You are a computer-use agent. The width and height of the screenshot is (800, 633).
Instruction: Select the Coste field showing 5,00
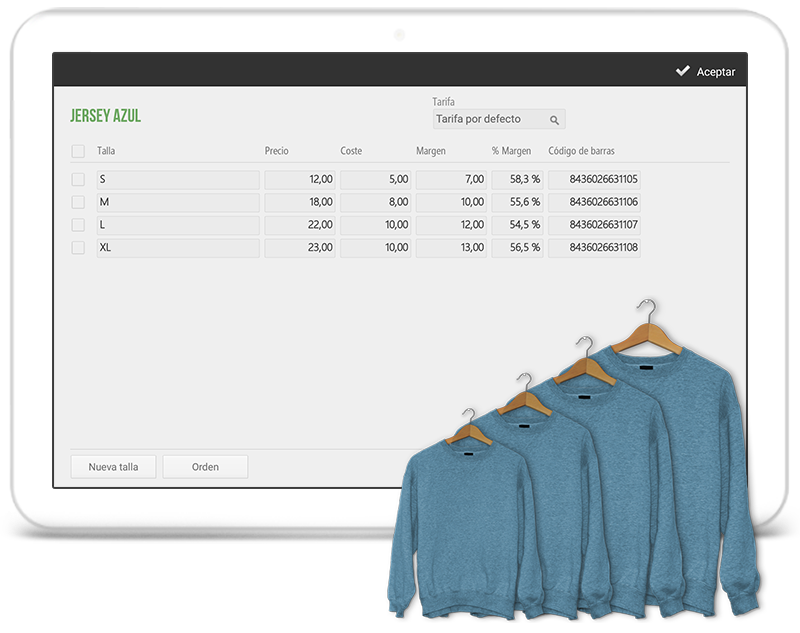[x=375, y=180]
